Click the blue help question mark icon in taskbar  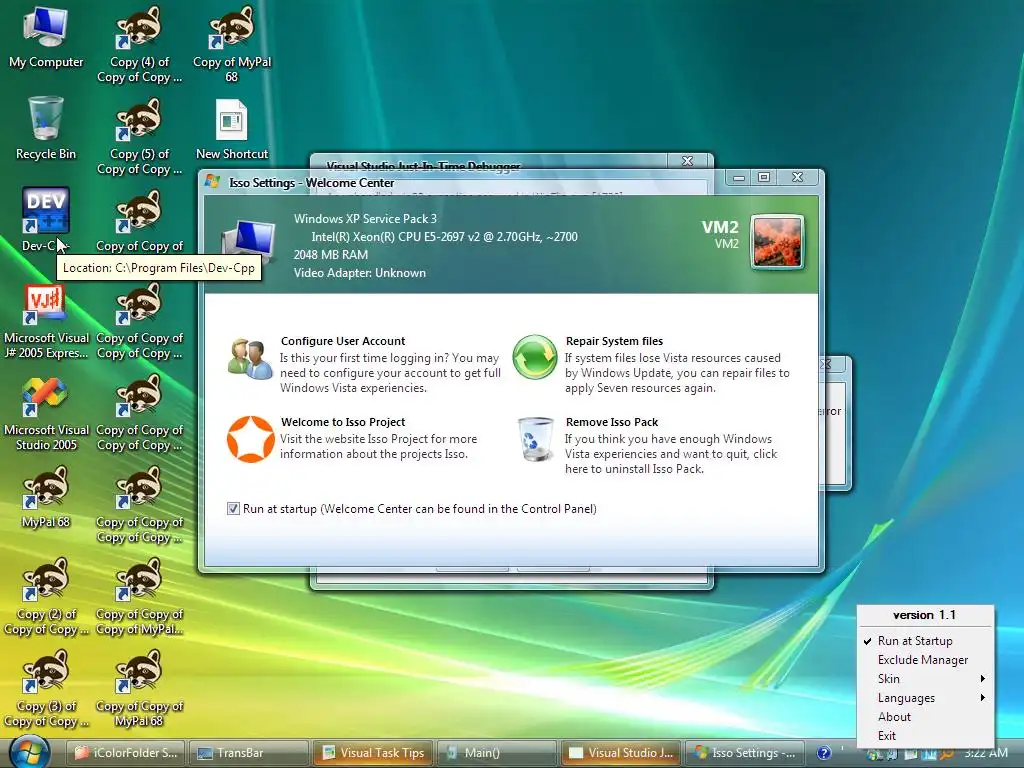[x=824, y=753]
